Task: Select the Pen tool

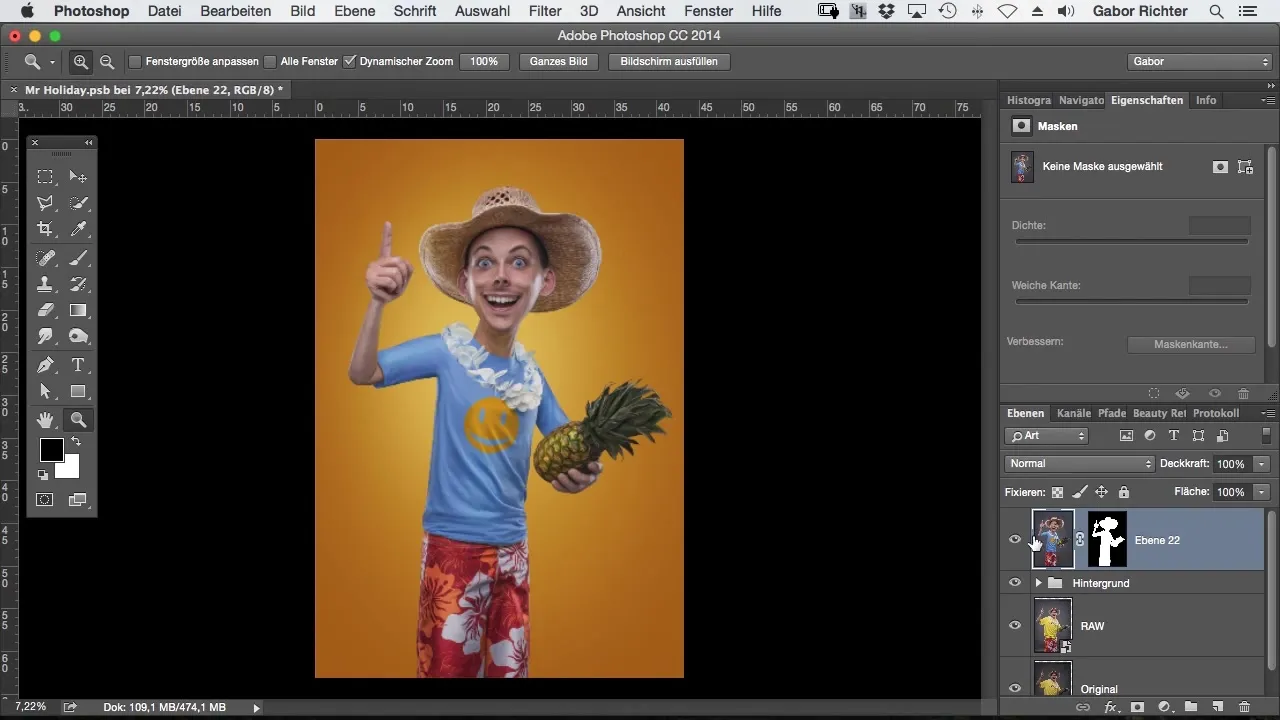Action: [x=45, y=365]
